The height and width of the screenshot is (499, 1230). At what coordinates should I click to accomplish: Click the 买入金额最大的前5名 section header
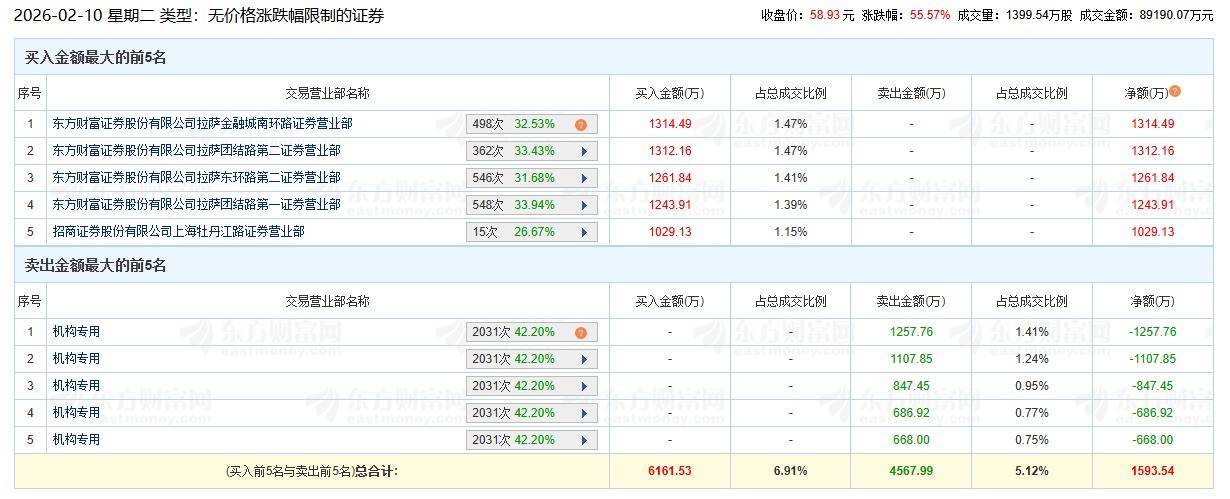point(95,58)
